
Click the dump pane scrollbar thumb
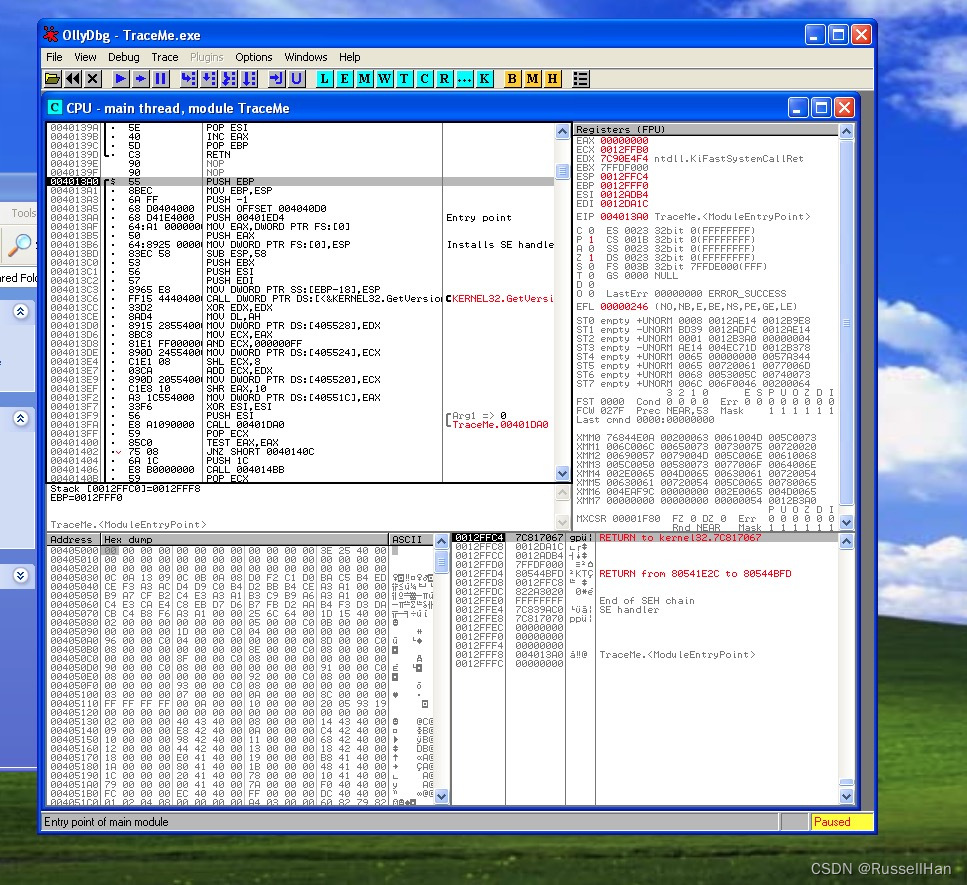coord(441,562)
